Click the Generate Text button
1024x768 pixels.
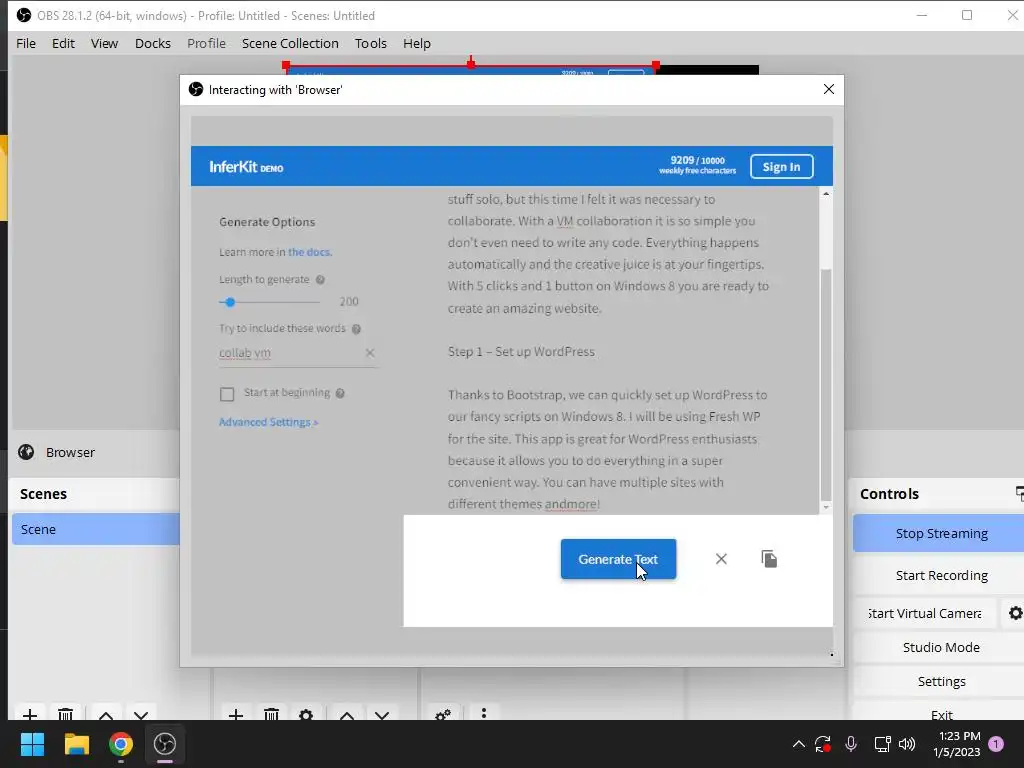tap(618, 559)
